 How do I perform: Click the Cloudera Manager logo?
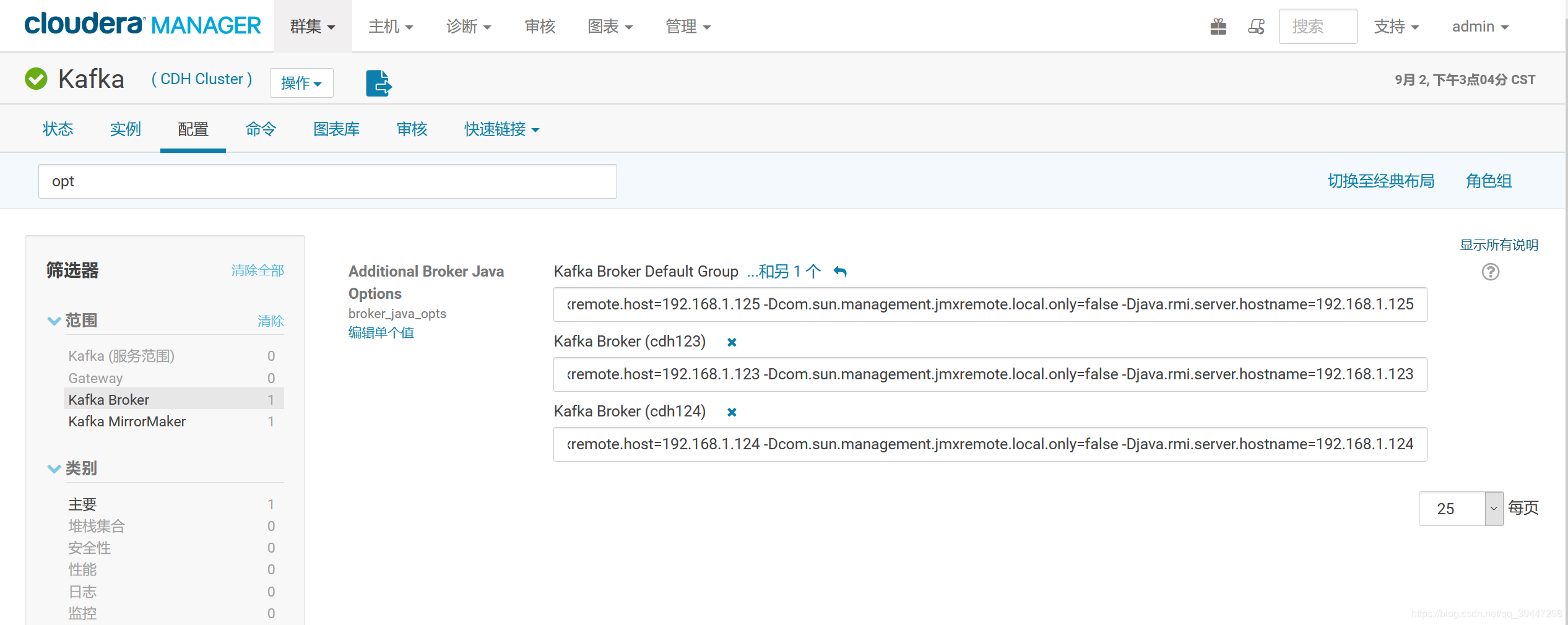[142, 25]
